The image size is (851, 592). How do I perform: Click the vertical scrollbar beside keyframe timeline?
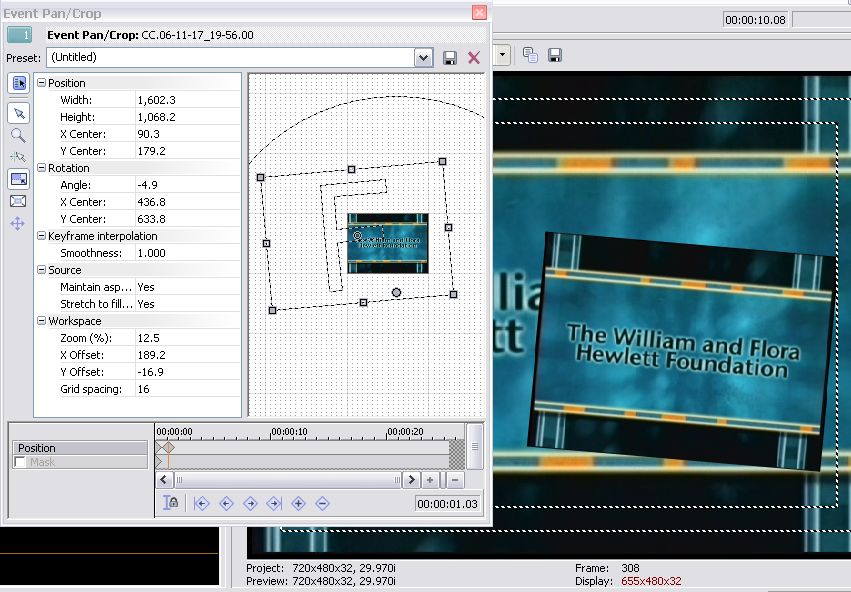[475, 446]
